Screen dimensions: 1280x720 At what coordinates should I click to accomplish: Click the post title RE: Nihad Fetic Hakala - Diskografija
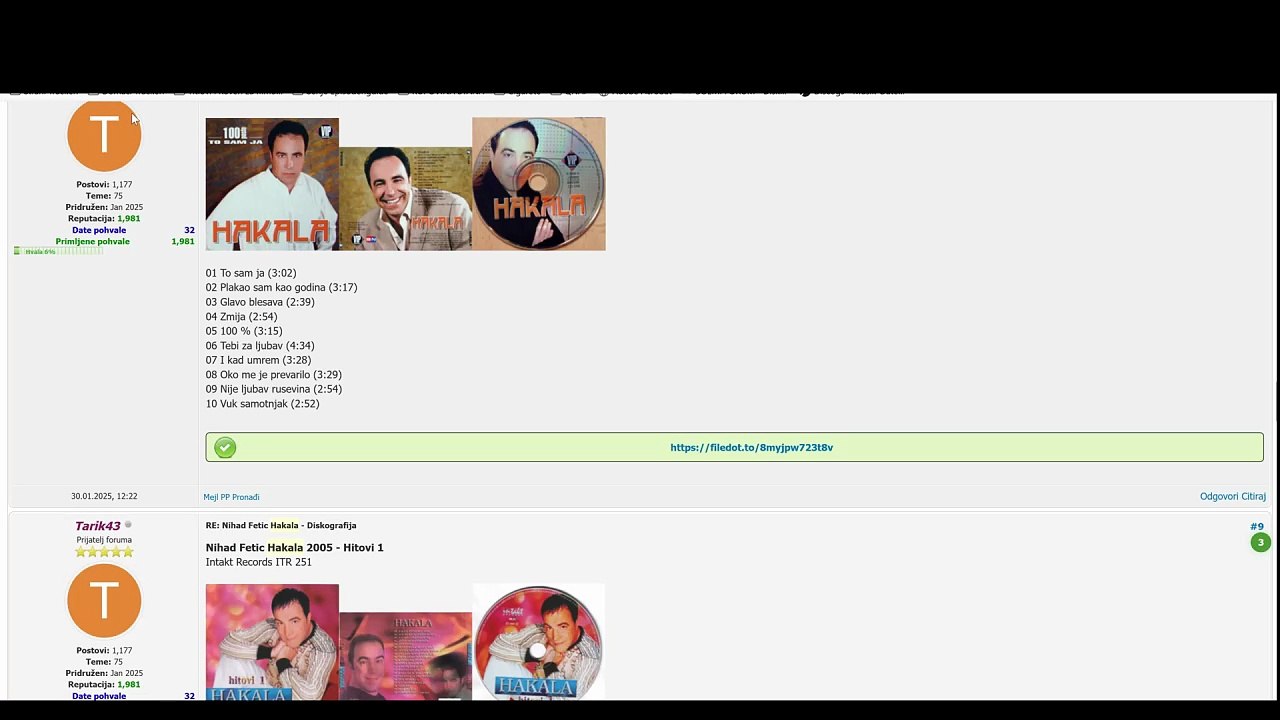[281, 525]
